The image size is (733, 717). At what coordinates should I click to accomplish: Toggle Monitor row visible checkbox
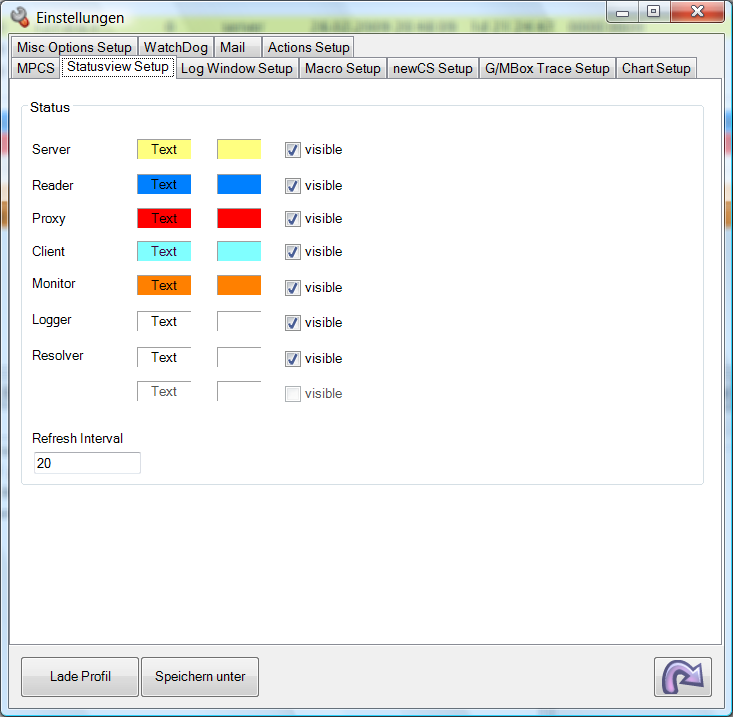pos(292,288)
